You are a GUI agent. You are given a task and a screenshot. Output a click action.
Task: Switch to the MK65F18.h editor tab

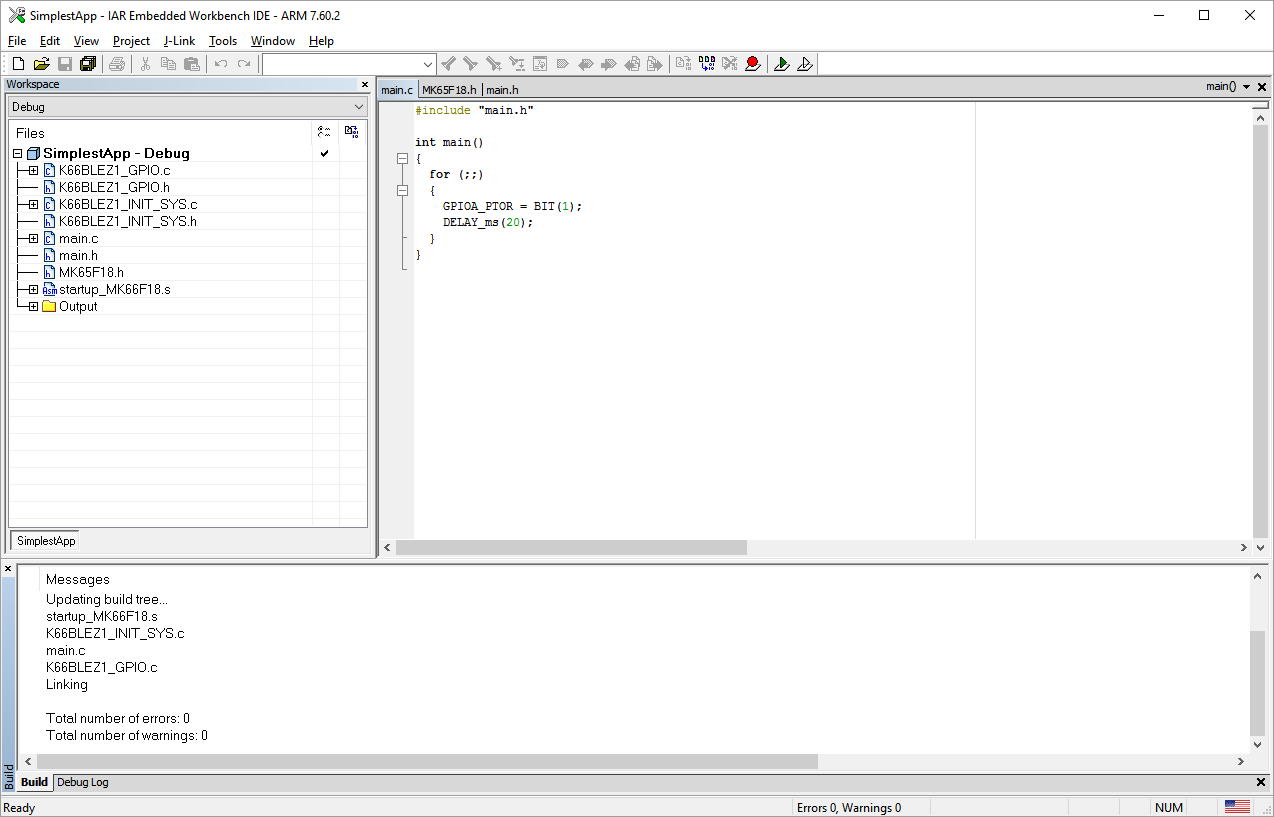point(449,89)
